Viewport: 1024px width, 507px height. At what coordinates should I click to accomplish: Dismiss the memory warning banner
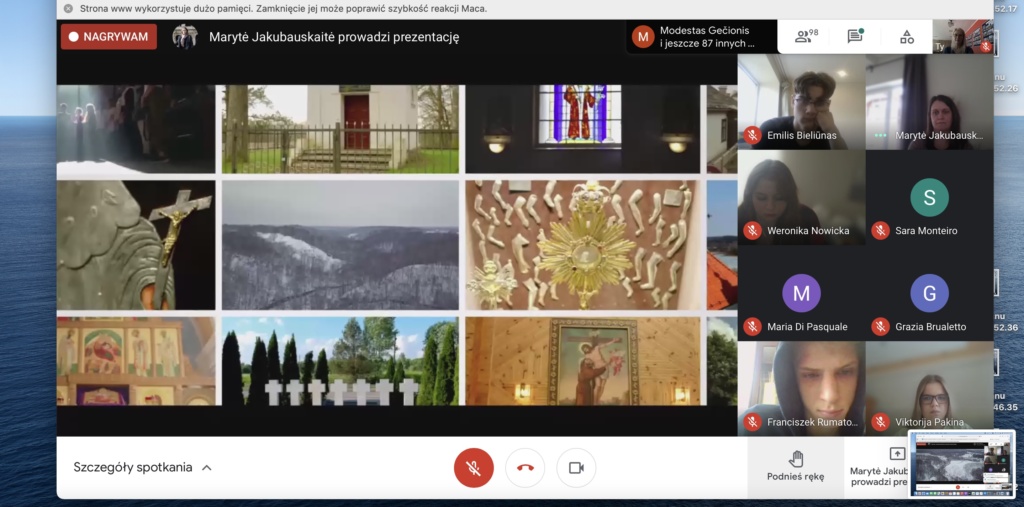68,8
